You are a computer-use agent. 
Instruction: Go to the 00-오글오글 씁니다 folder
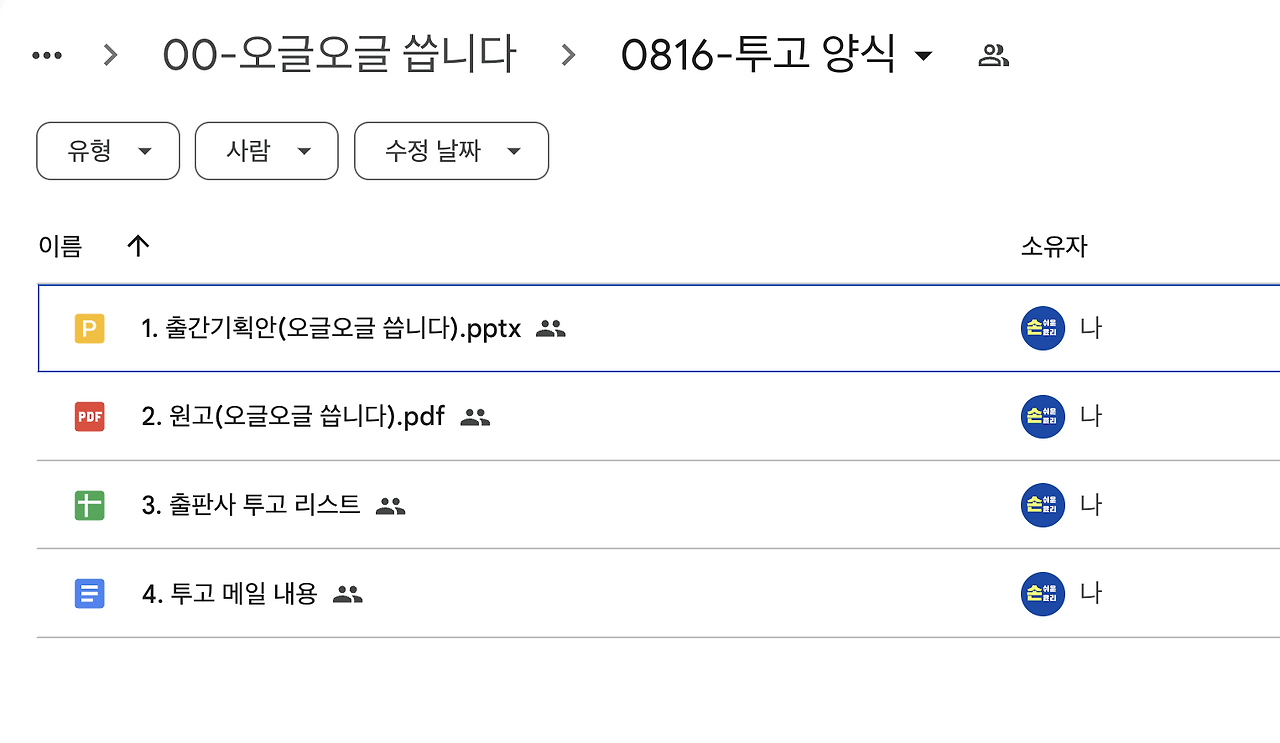(x=339, y=54)
